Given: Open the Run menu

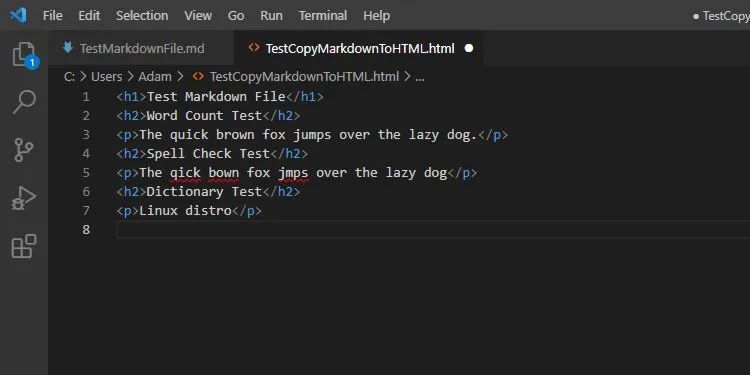Looking at the screenshot, I should pyautogui.click(x=271, y=16).
